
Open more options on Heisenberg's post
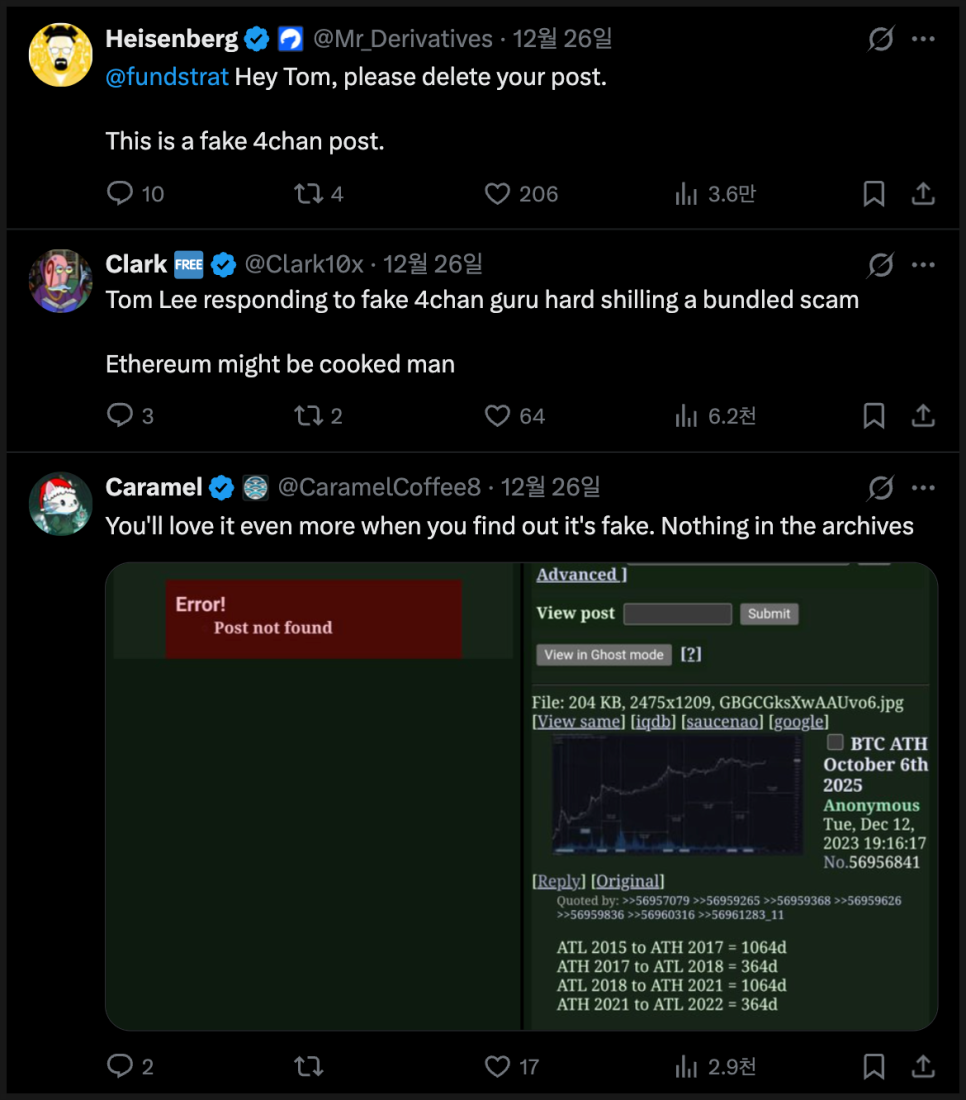coord(923,40)
